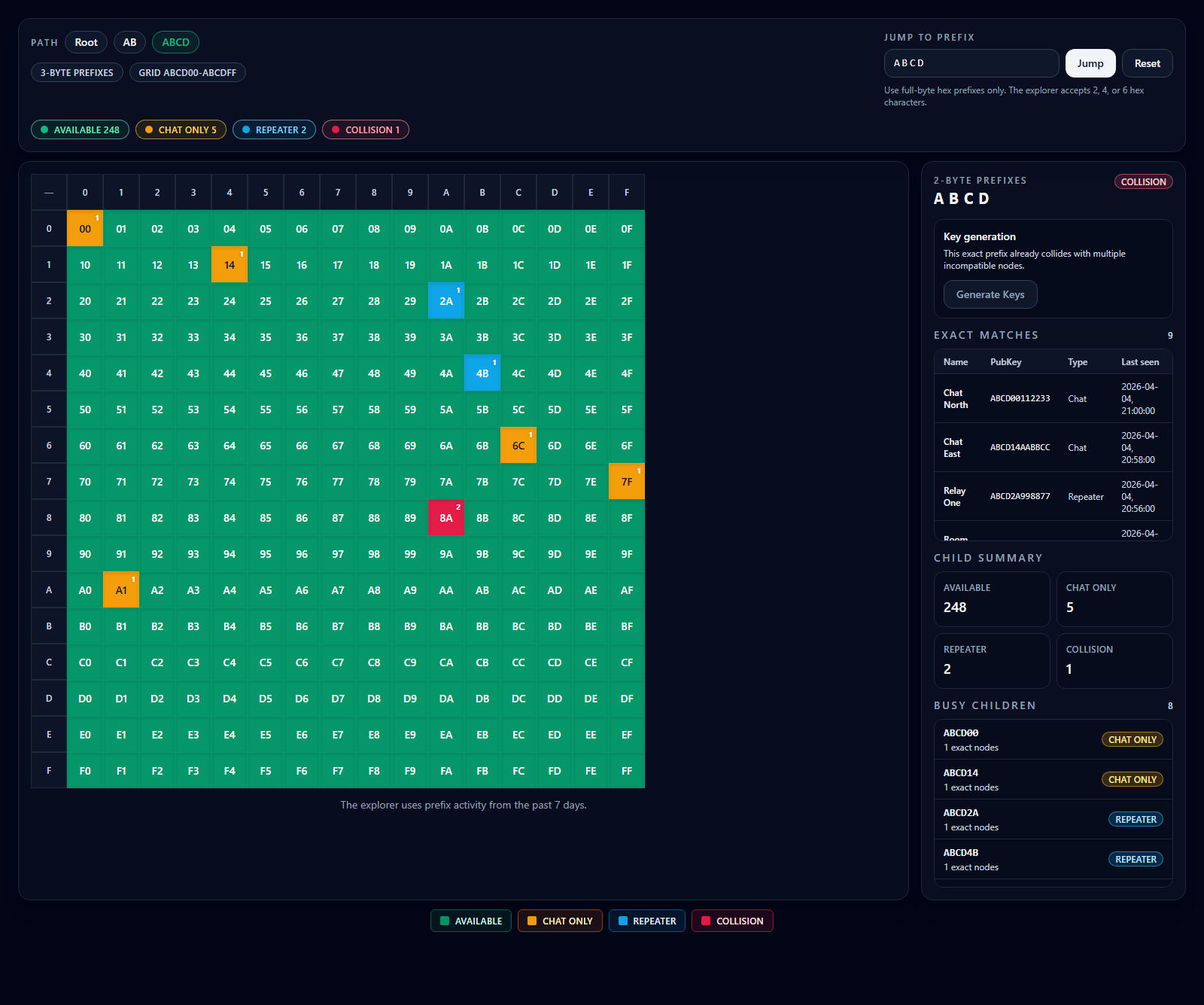The height and width of the screenshot is (1005, 1204).
Task: Pick chat-only cell 7F in grid
Action: (627, 482)
